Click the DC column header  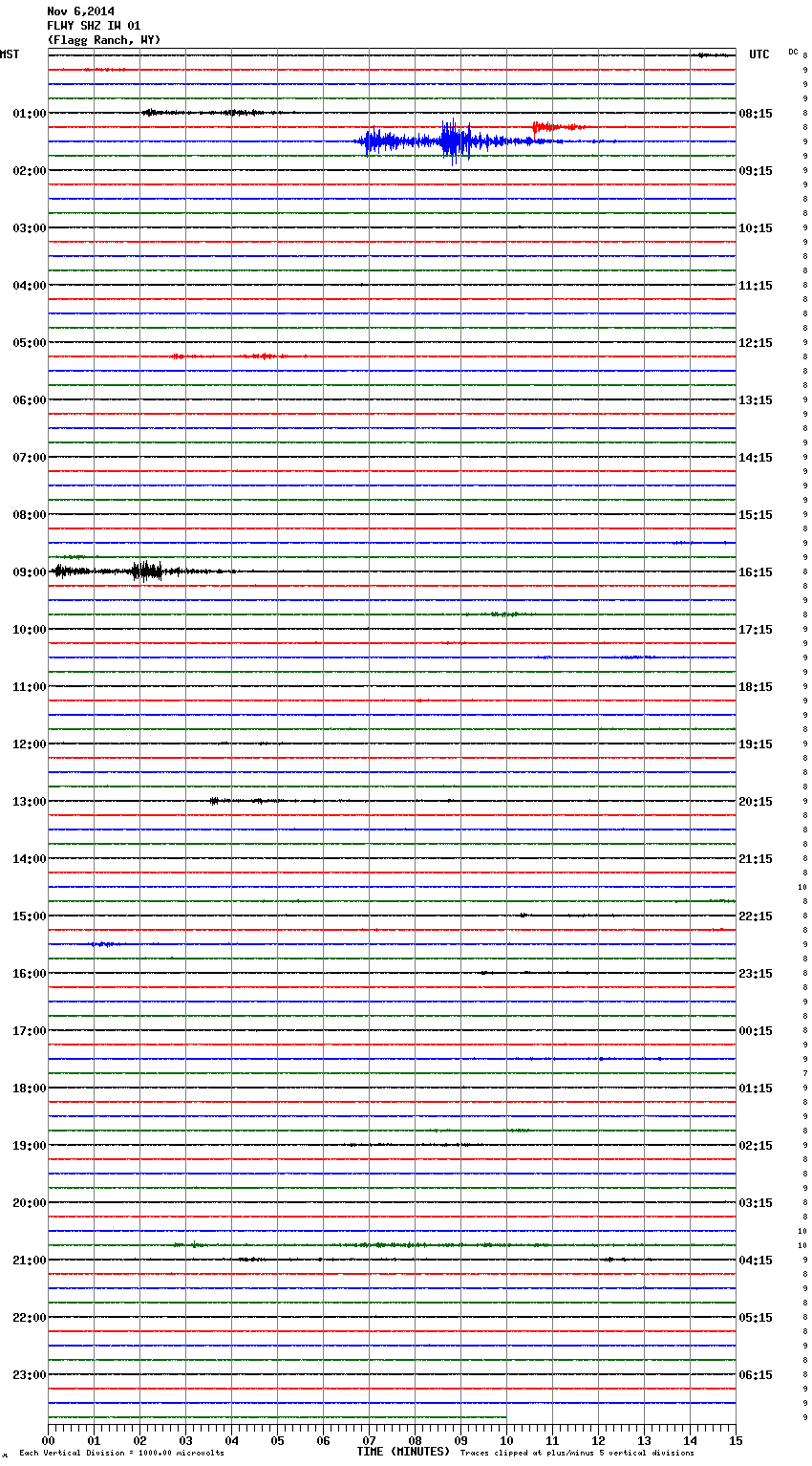pyautogui.click(x=793, y=52)
